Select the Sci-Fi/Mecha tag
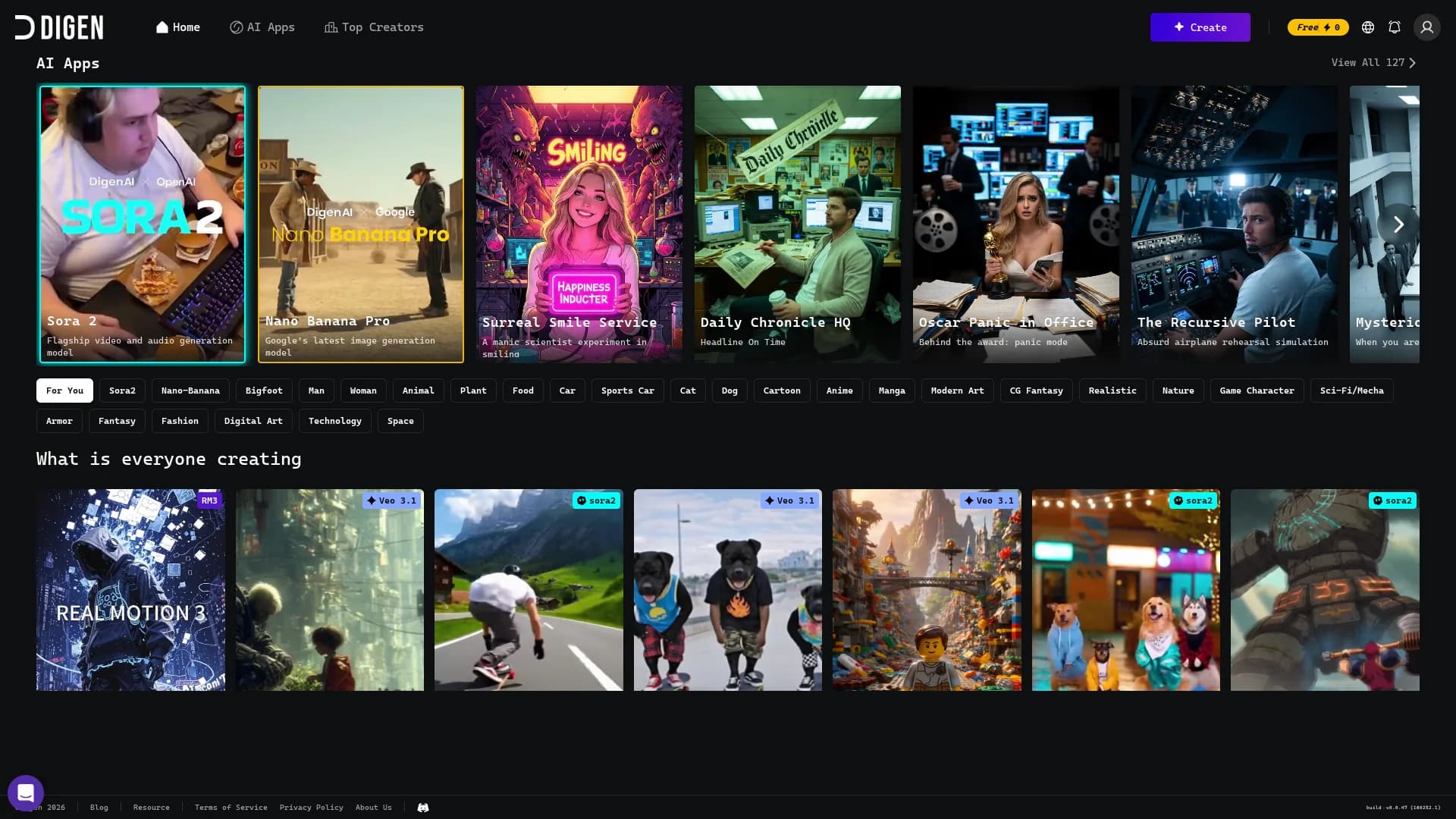1456x819 pixels. [1352, 391]
